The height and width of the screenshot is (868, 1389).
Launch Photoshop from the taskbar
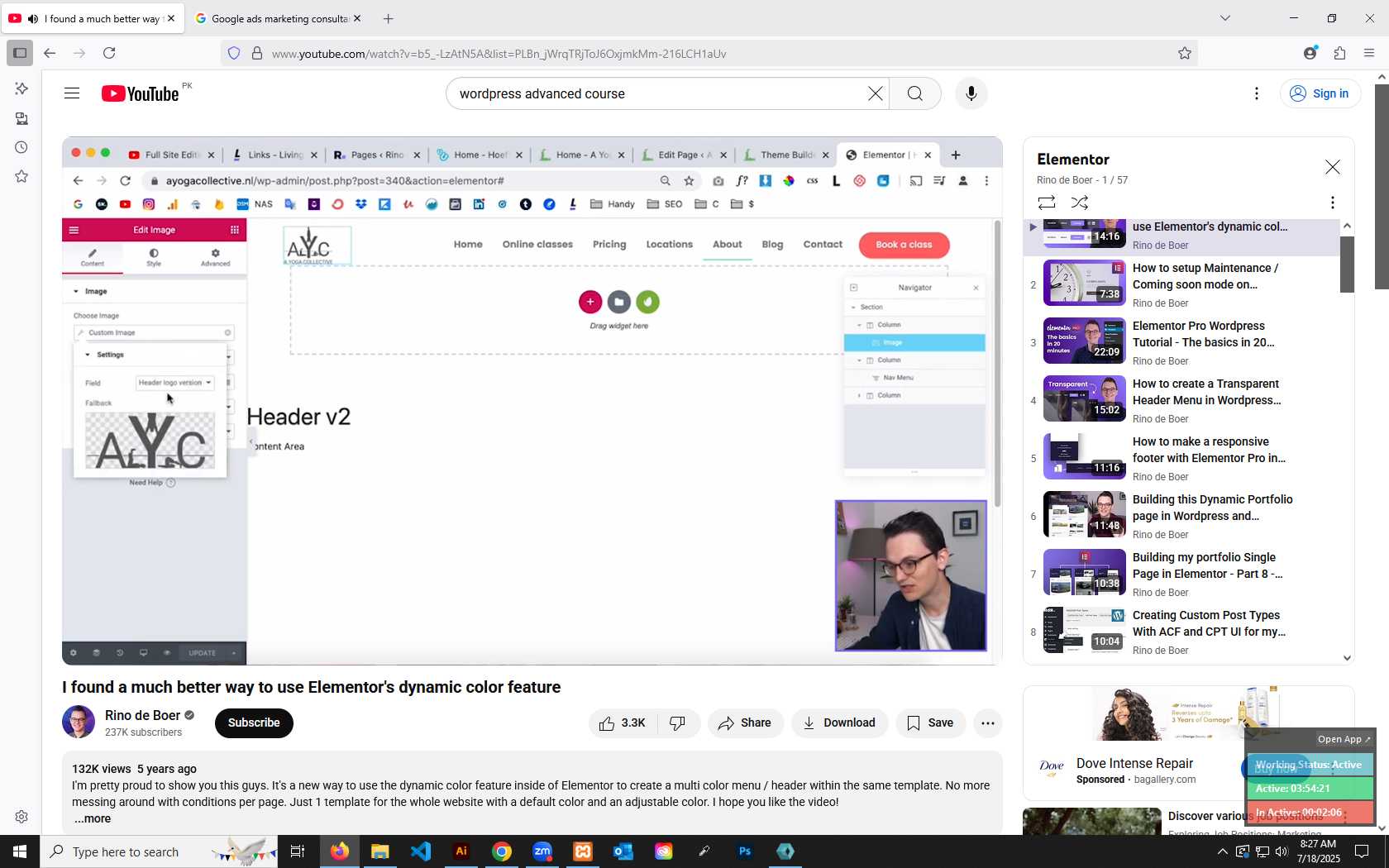(745, 851)
